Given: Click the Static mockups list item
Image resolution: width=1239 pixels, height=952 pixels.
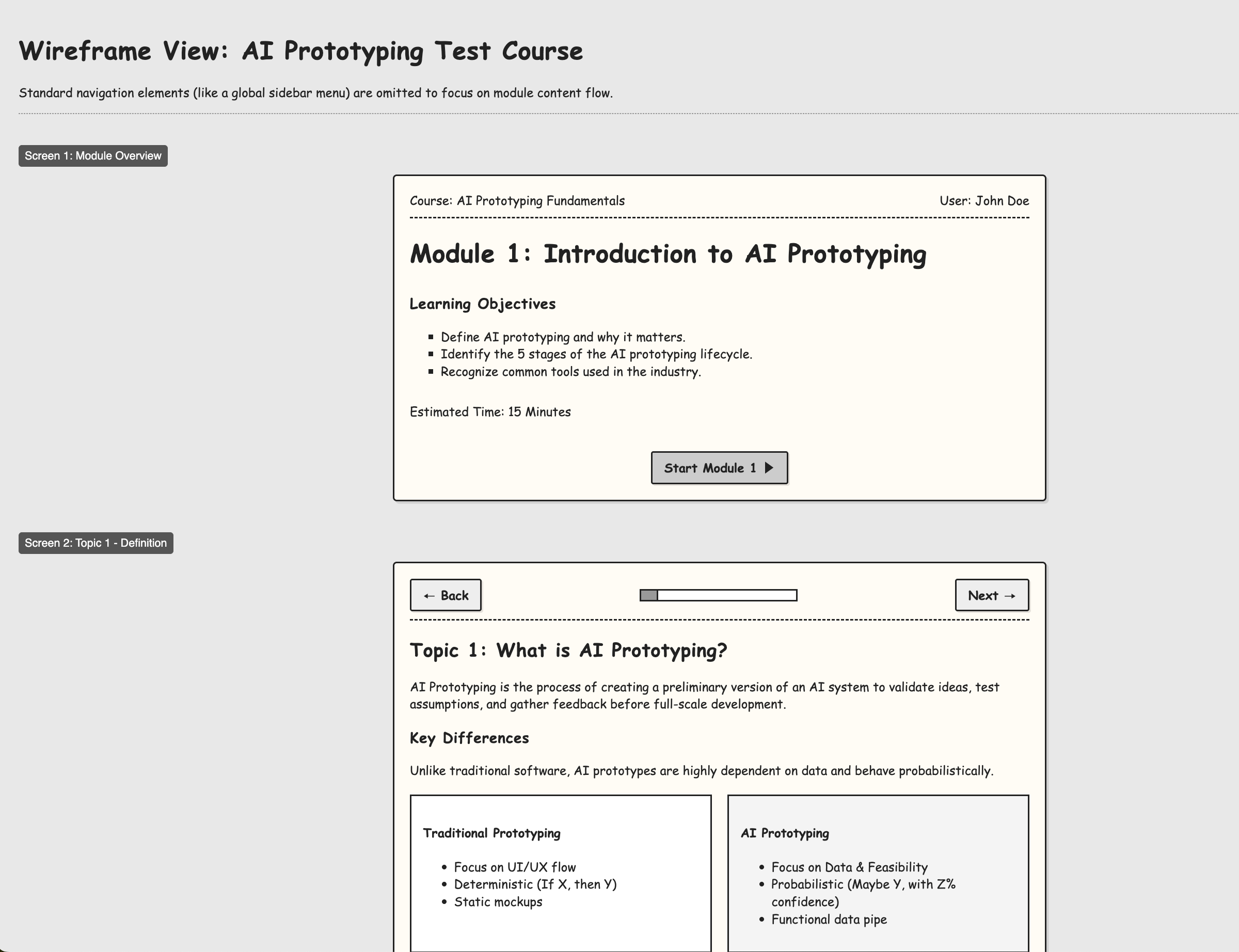Looking at the screenshot, I should [498, 901].
